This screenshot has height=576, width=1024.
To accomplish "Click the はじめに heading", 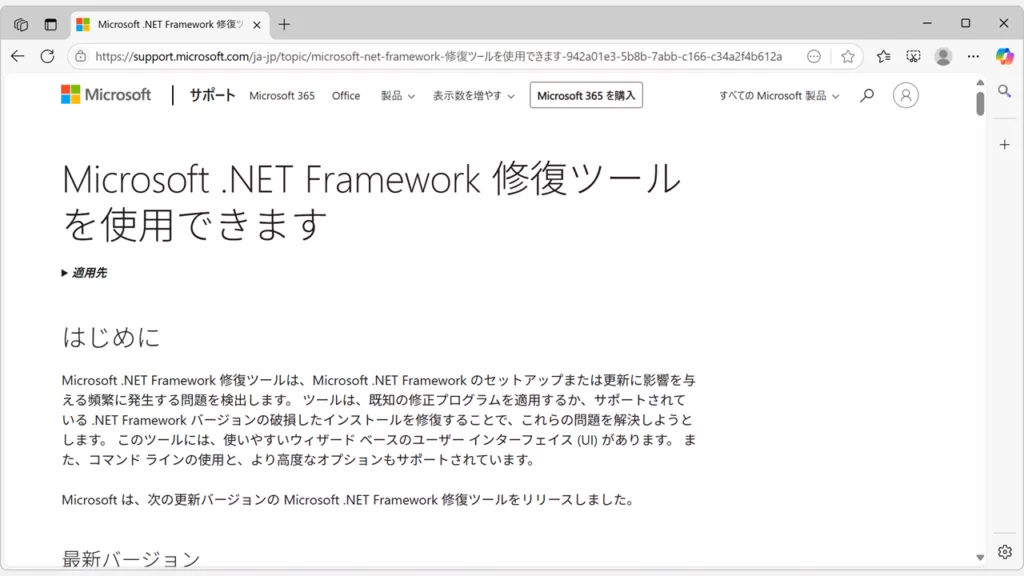I will tap(111, 337).
